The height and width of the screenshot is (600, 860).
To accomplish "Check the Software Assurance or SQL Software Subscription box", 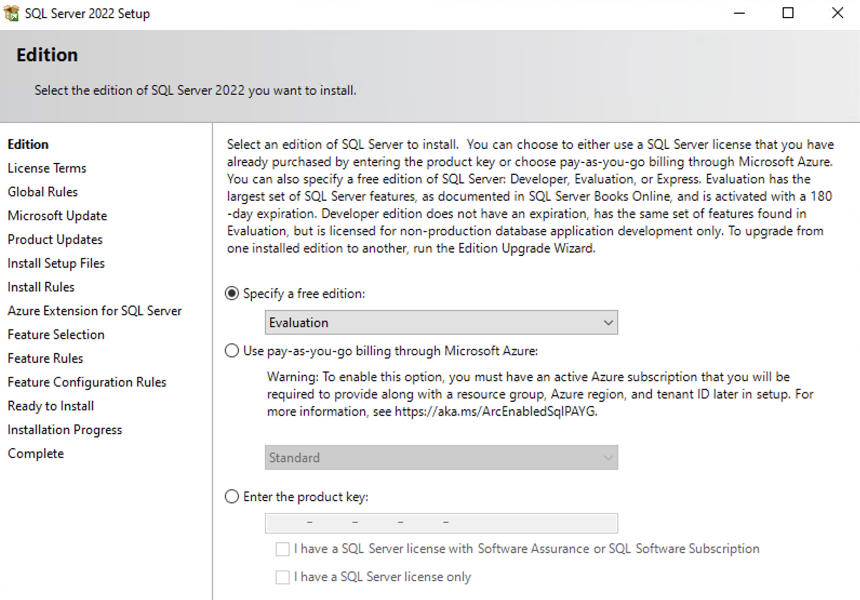I will pos(282,549).
